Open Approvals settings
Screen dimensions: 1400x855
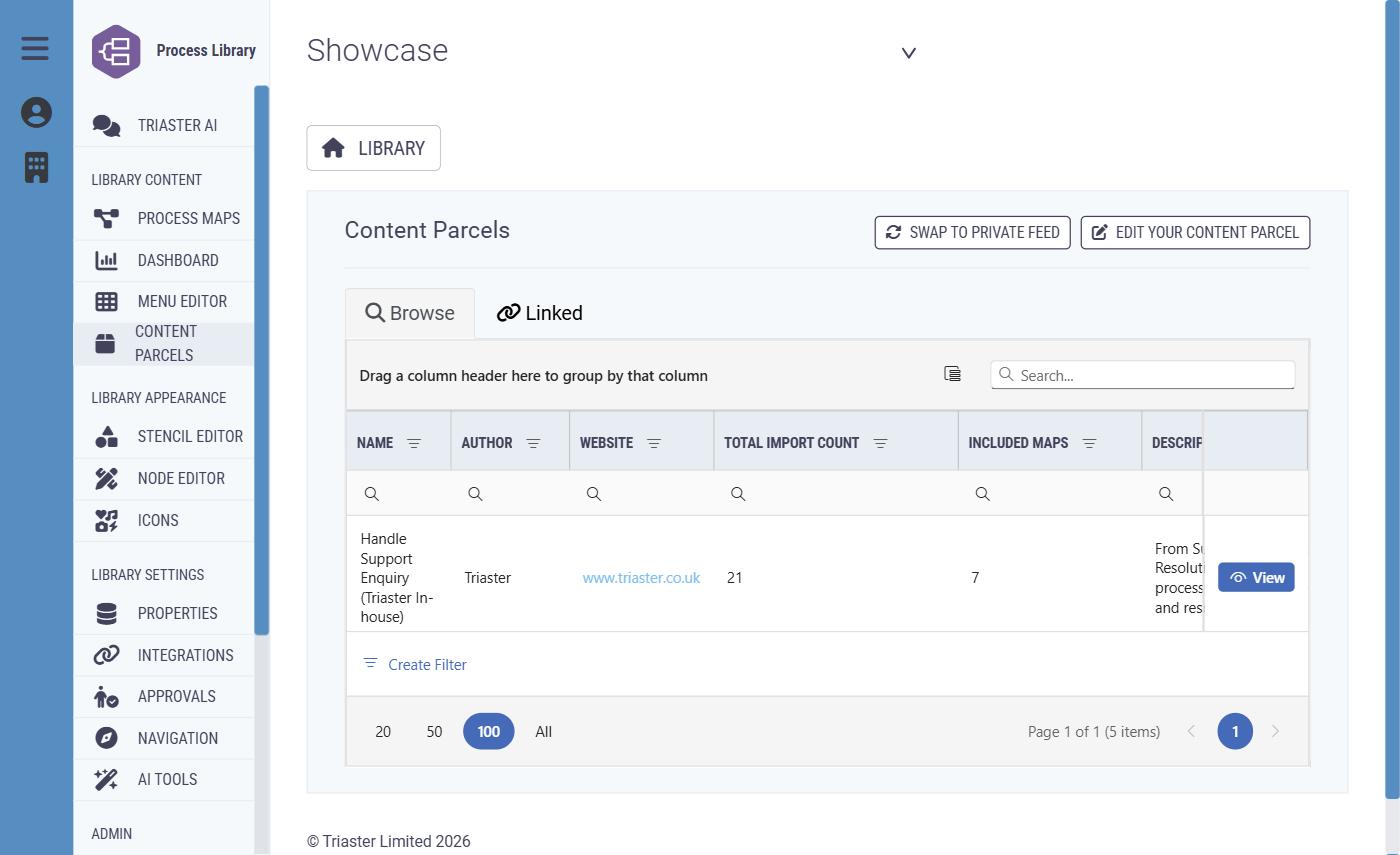coord(164,696)
